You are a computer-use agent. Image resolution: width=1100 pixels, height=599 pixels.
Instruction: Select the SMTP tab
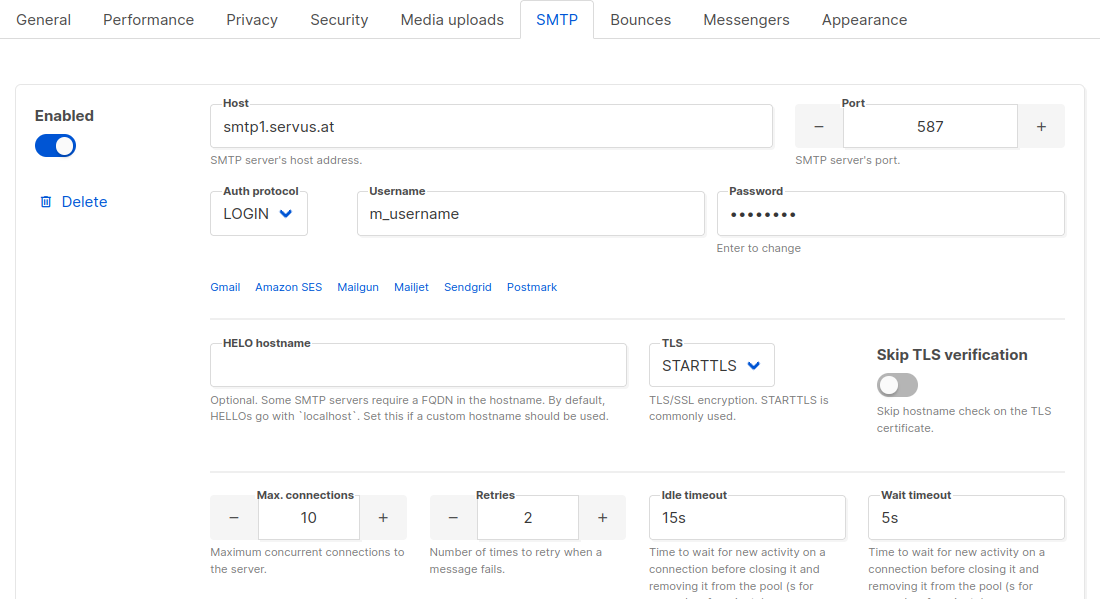point(557,20)
